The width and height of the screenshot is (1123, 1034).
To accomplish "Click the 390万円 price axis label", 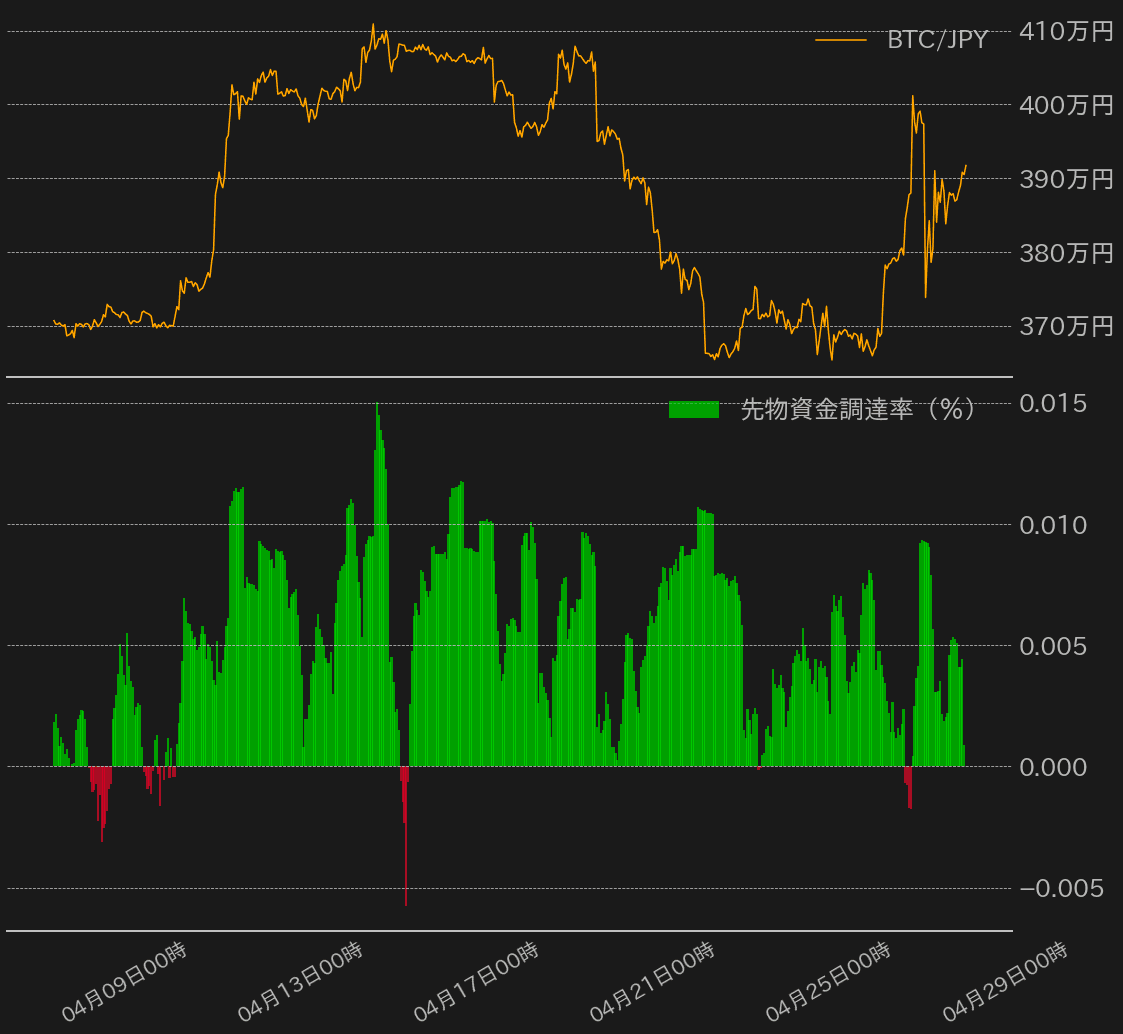I will tap(1065, 179).
